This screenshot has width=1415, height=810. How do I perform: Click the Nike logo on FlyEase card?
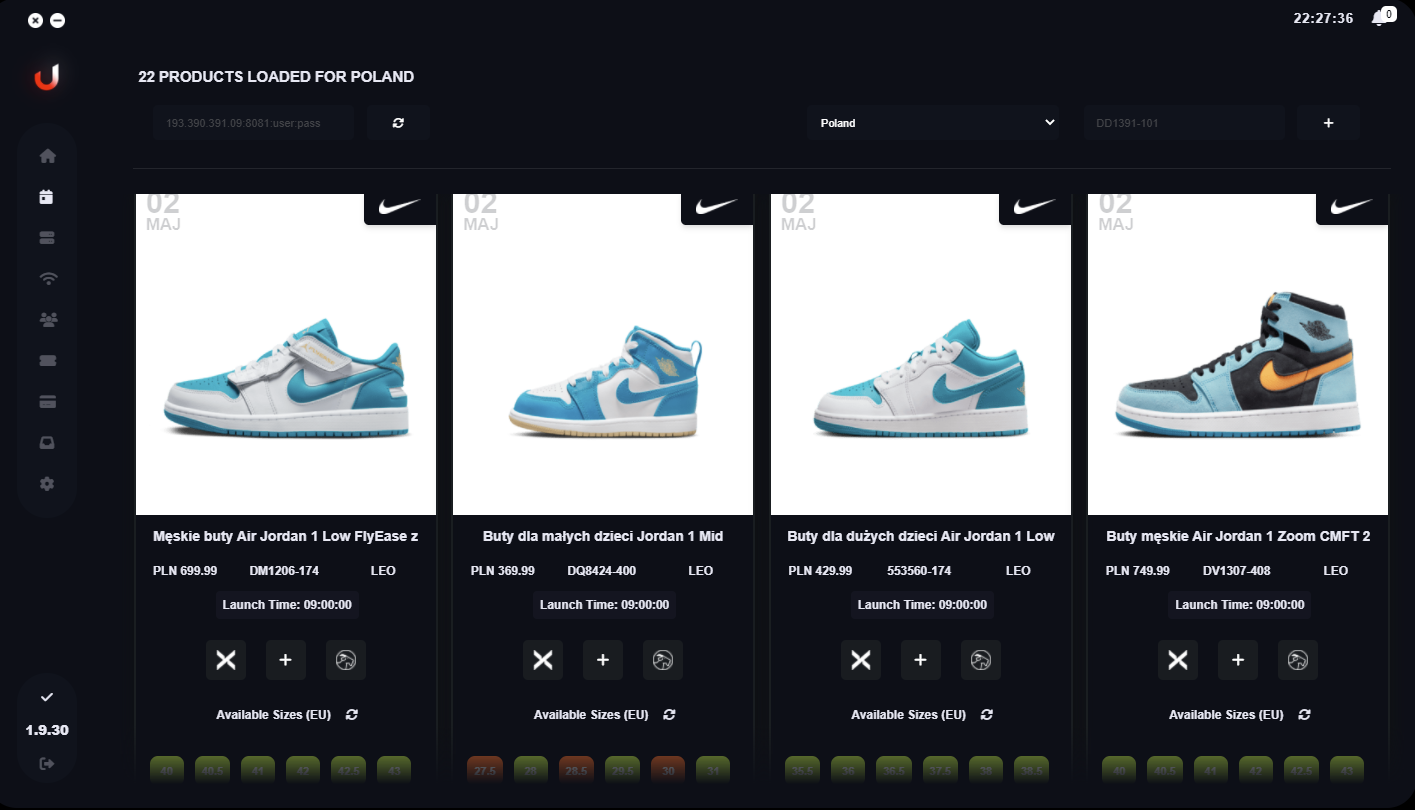pos(400,207)
